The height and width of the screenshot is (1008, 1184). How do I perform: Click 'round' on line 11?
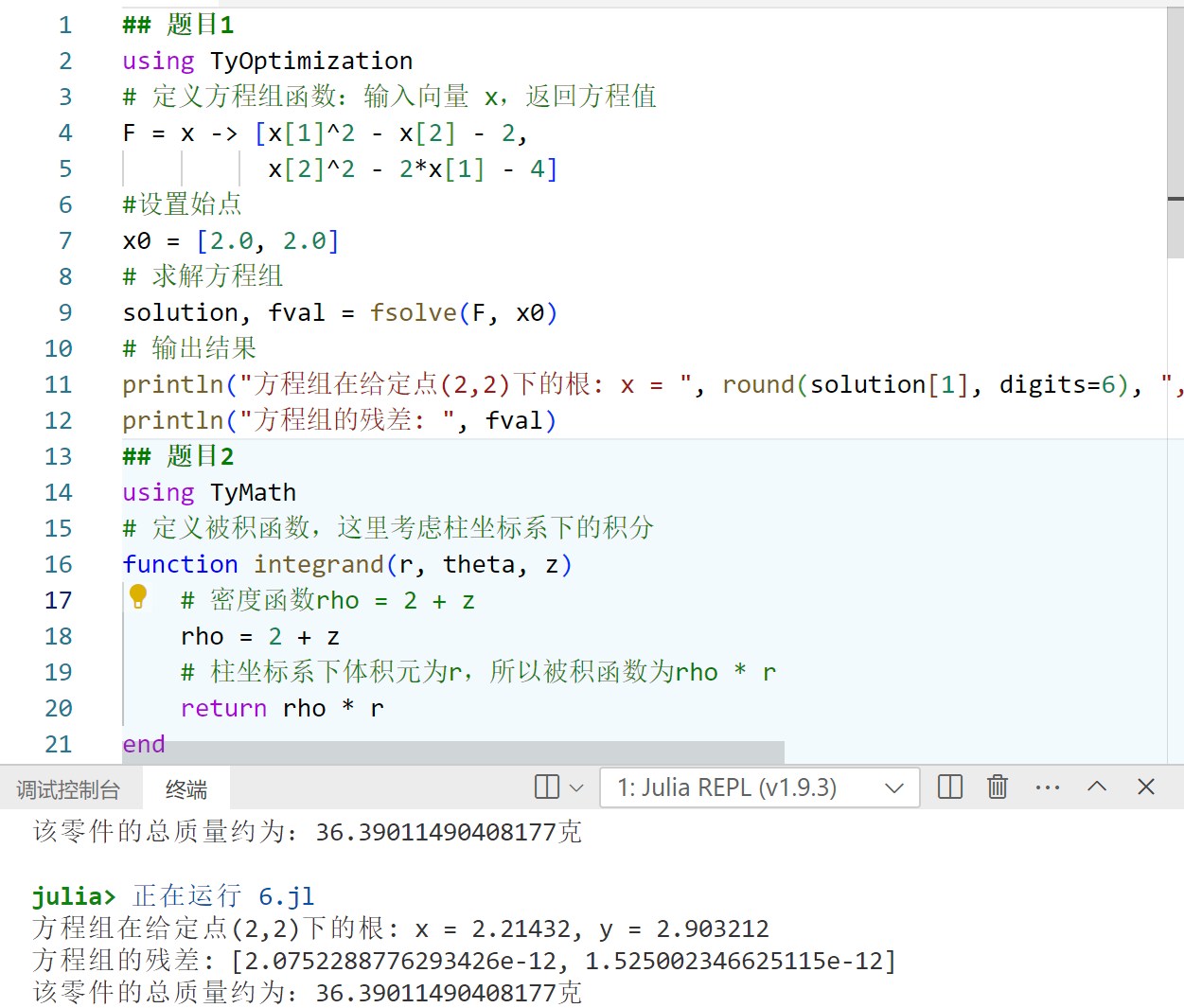[x=758, y=384]
